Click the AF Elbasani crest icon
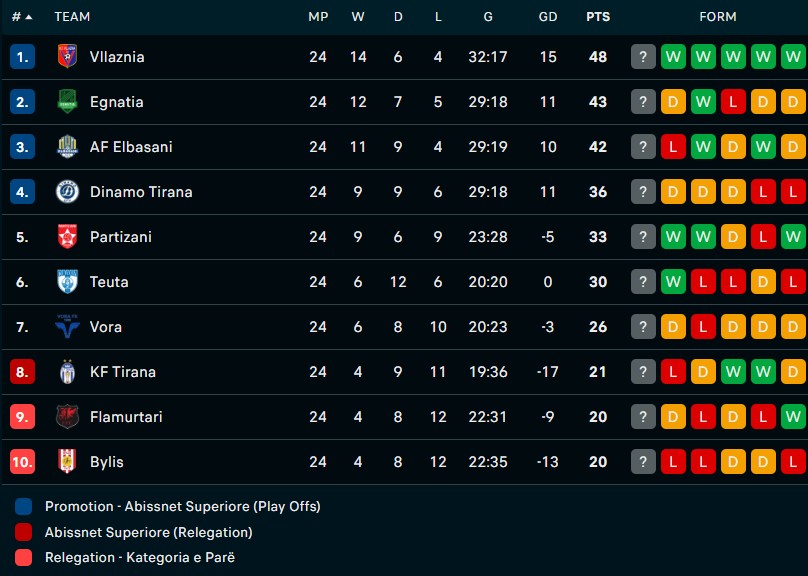808x576 pixels. click(67, 147)
